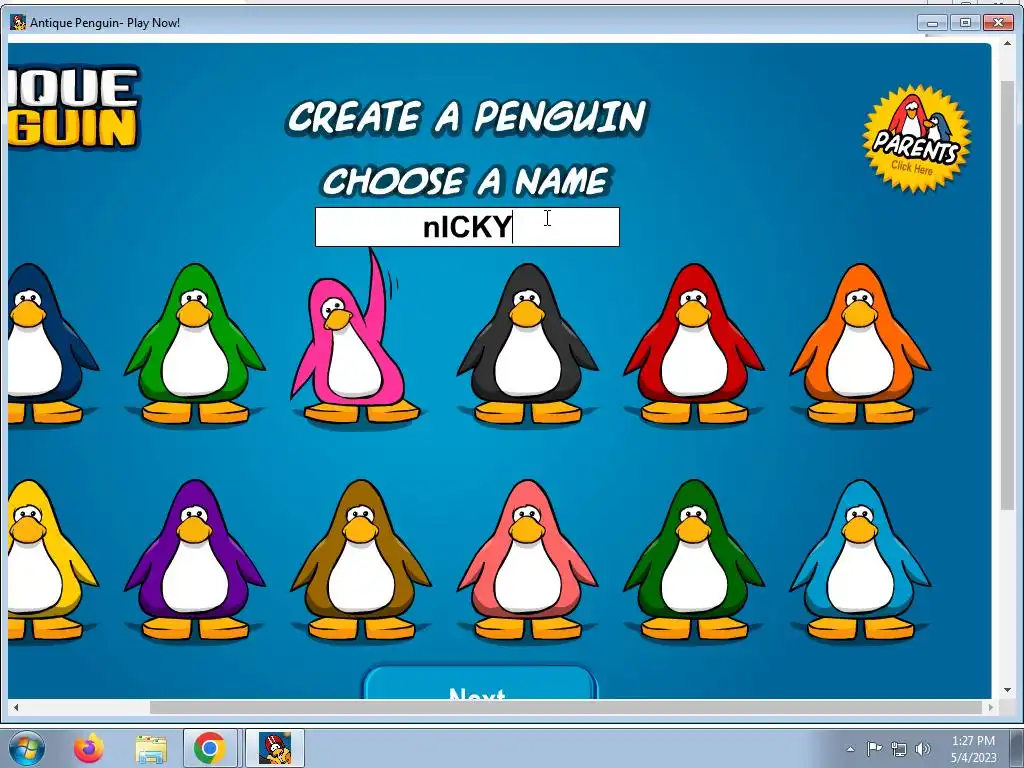Pick the brown penguin
Image resolution: width=1024 pixels, height=768 pixels.
coord(361,560)
